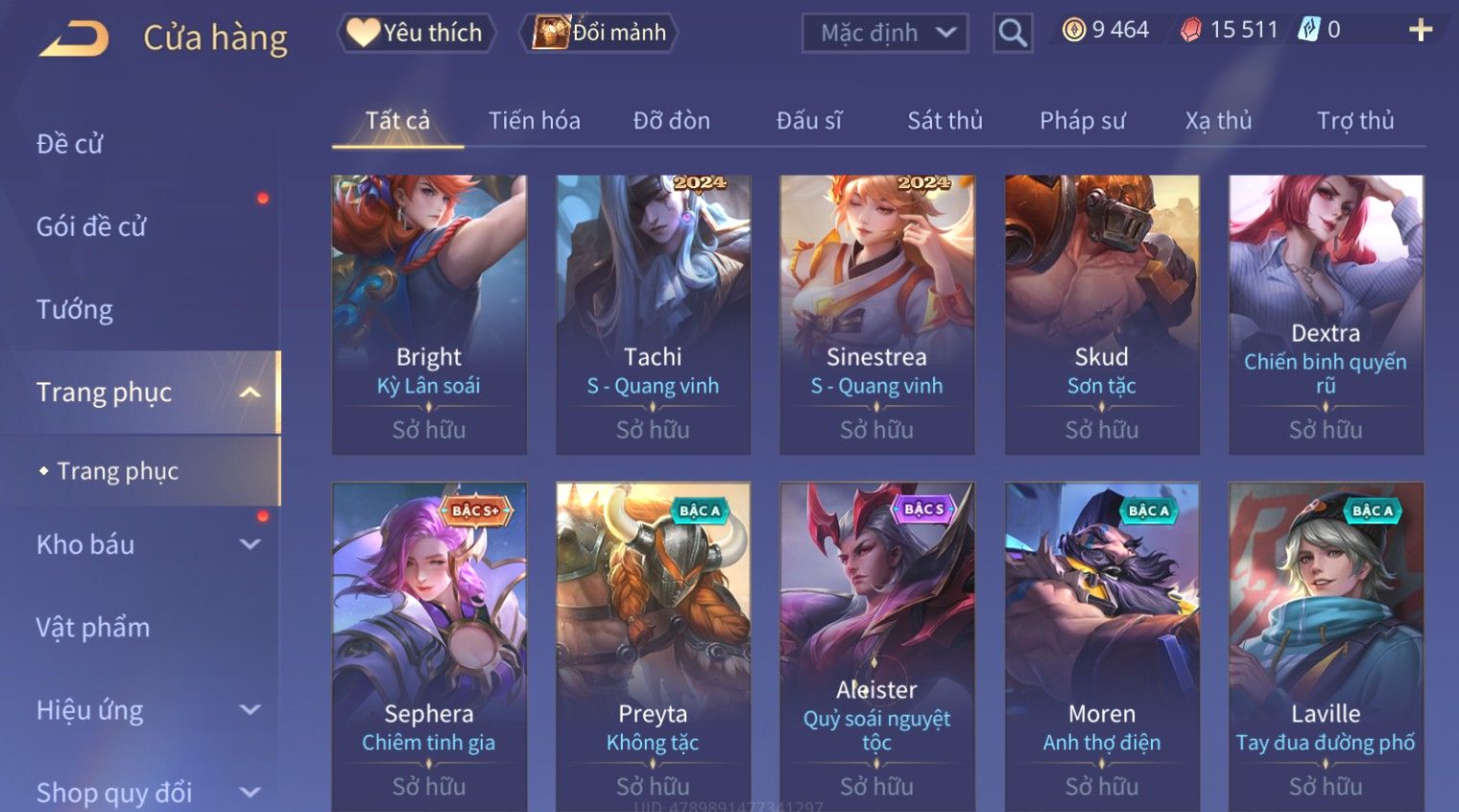Expand the Hiệu ứng sidebar section

pos(250,710)
